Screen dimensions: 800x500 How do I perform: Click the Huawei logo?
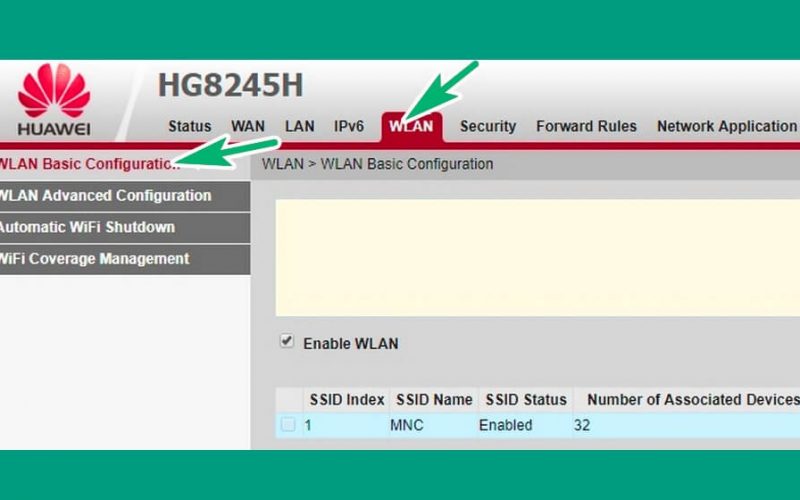pos(54,99)
